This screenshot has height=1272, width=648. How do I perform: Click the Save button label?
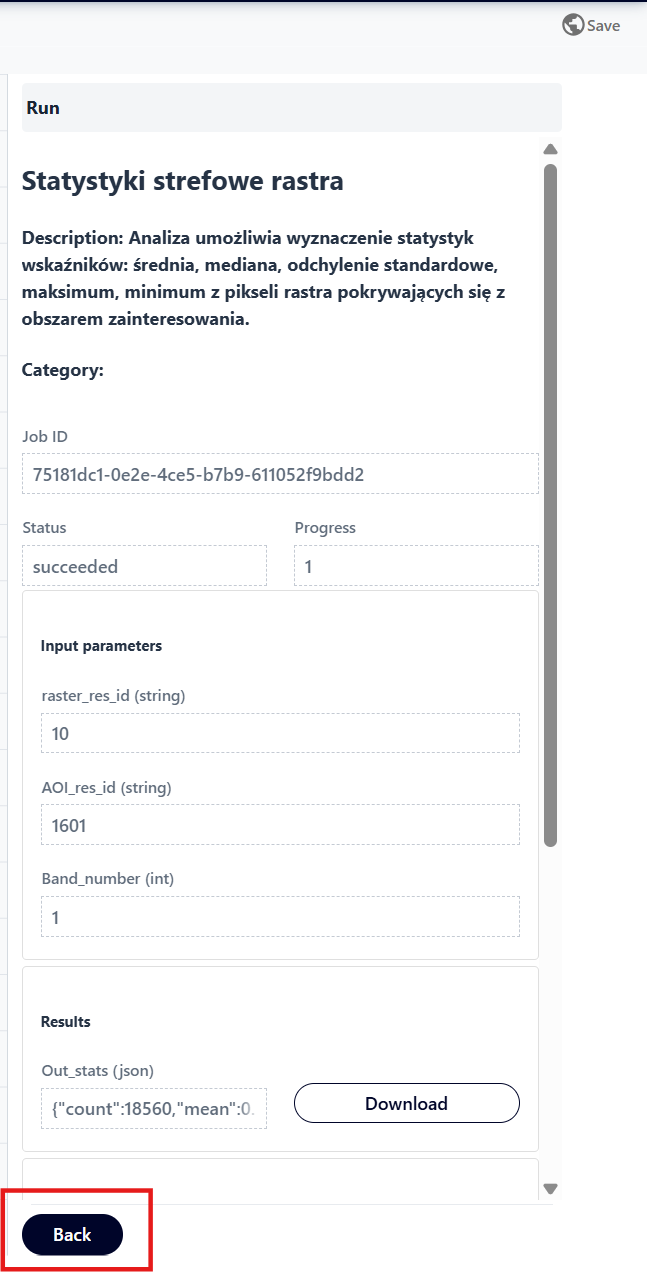(603, 26)
